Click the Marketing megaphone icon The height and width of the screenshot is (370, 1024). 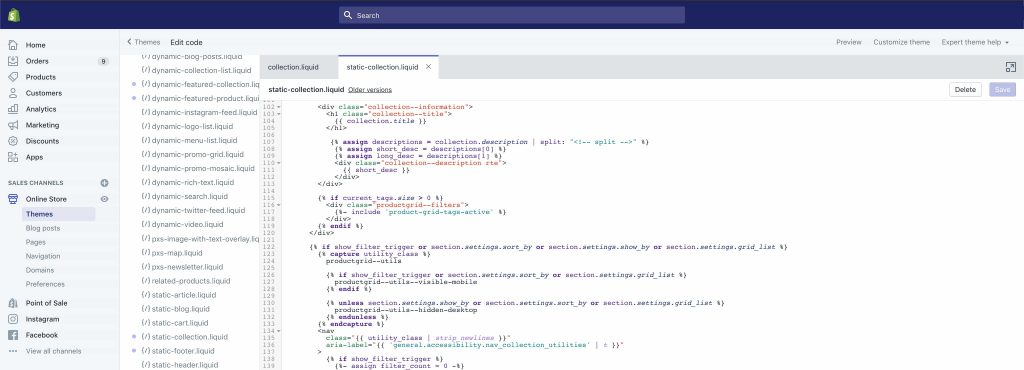[x=13, y=125]
